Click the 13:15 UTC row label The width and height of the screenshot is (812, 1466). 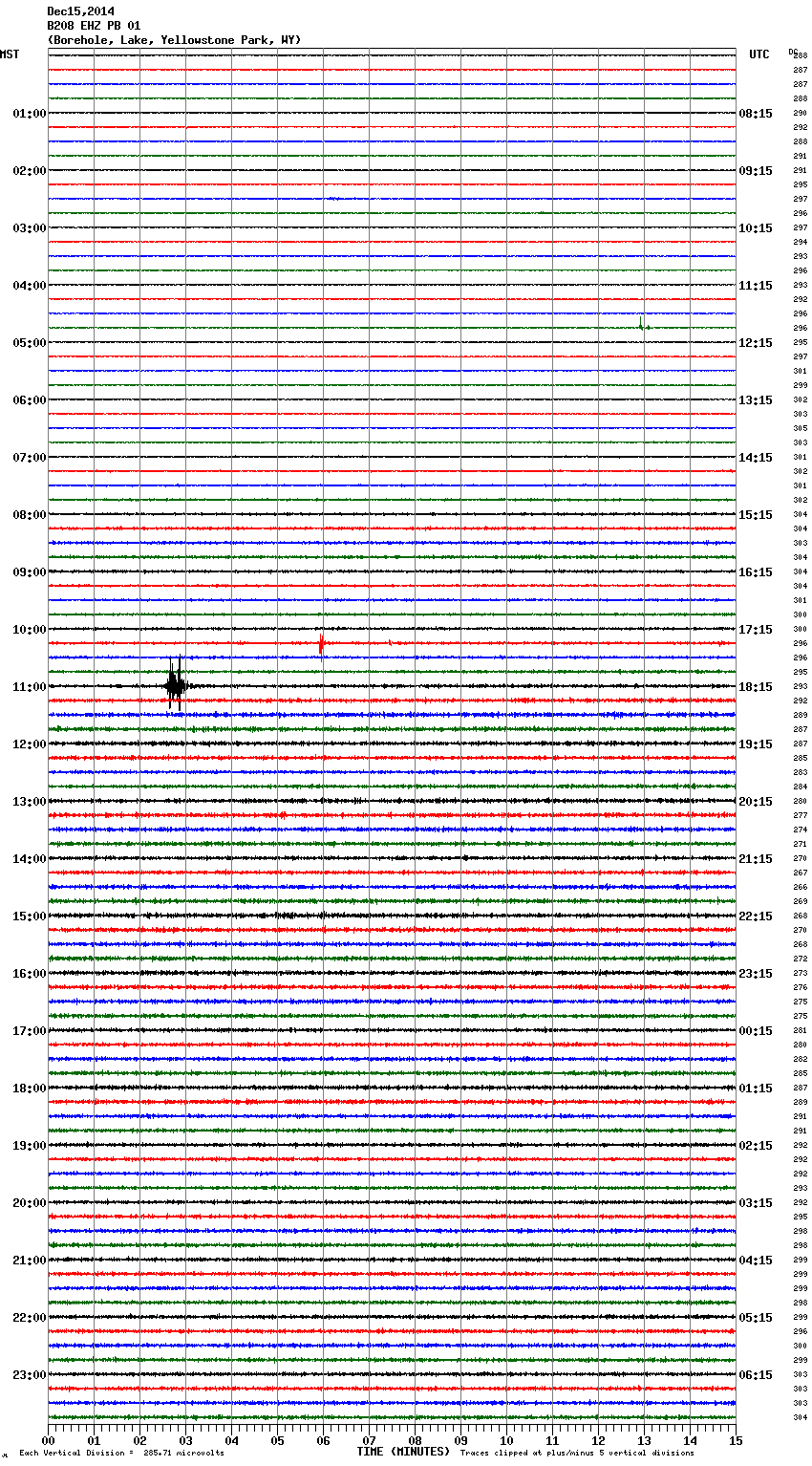756,400
